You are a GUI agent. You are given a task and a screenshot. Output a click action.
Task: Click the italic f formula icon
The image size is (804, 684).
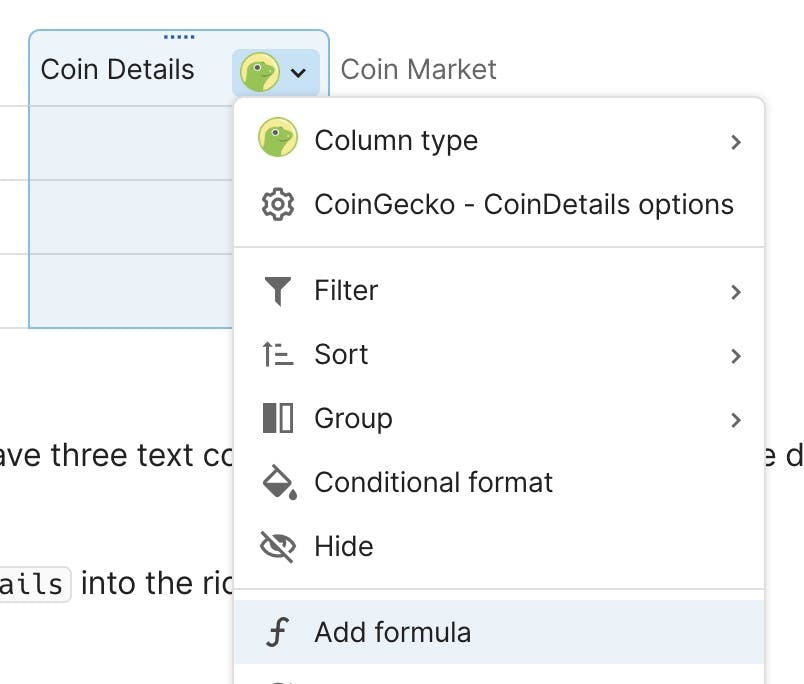[x=277, y=632]
